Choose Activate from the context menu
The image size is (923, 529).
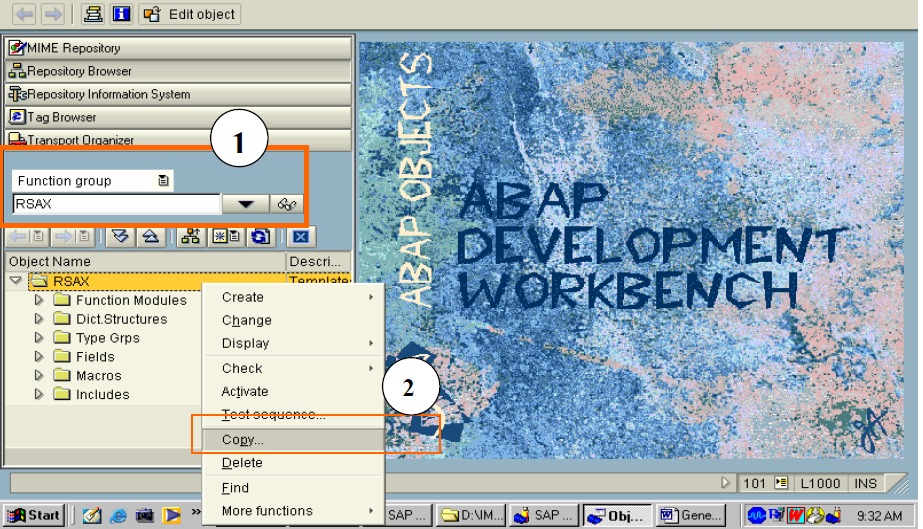pos(293,391)
